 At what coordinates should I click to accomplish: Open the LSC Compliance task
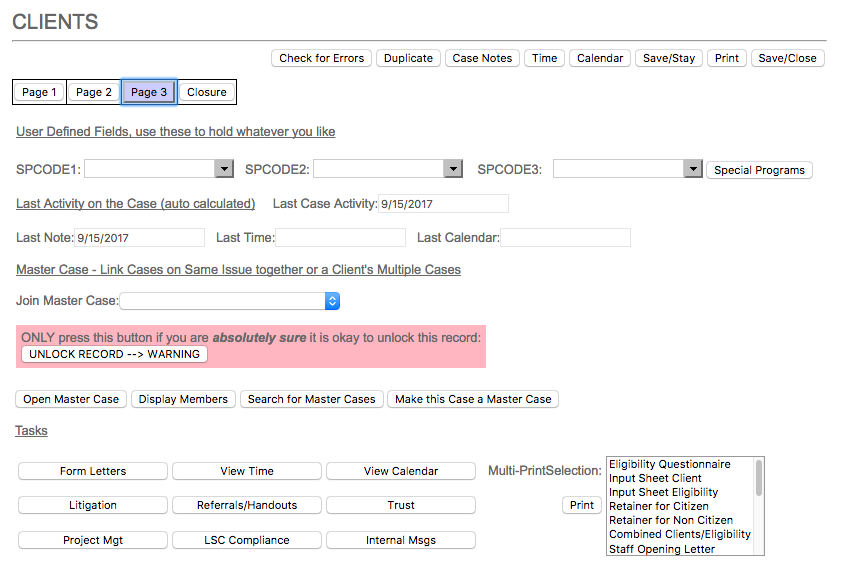point(247,540)
